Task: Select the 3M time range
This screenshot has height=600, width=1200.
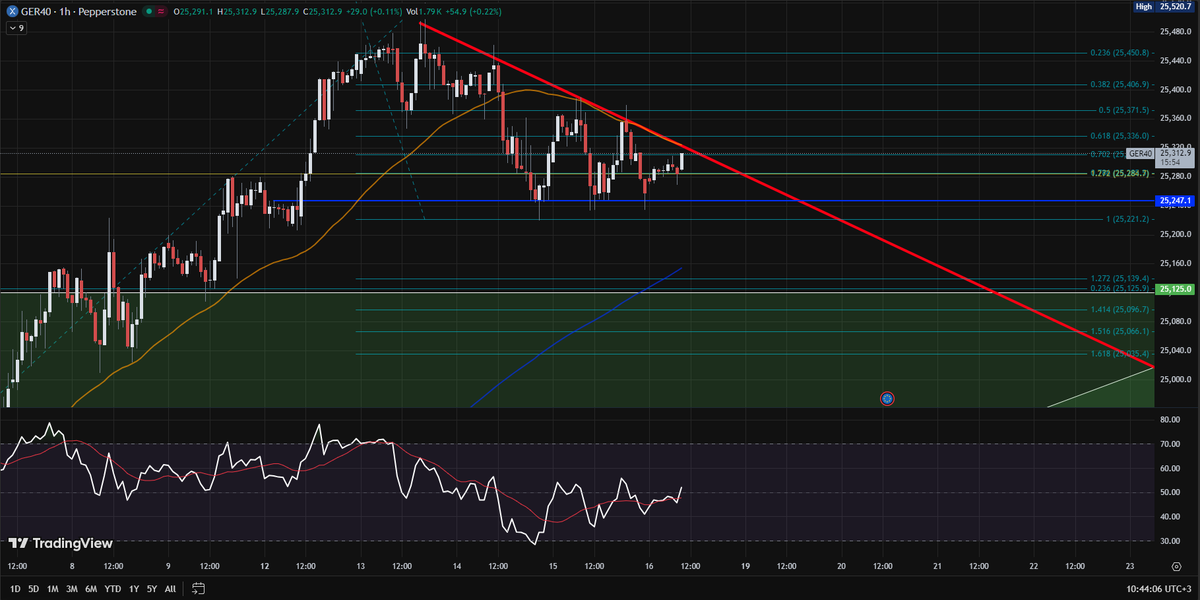Action: 72,589
